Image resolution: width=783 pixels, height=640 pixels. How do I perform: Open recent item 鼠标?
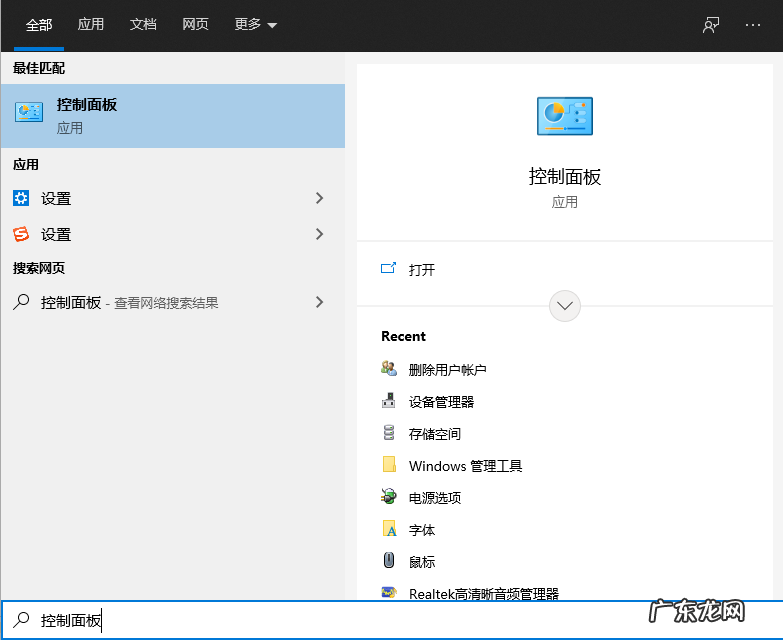(x=422, y=562)
